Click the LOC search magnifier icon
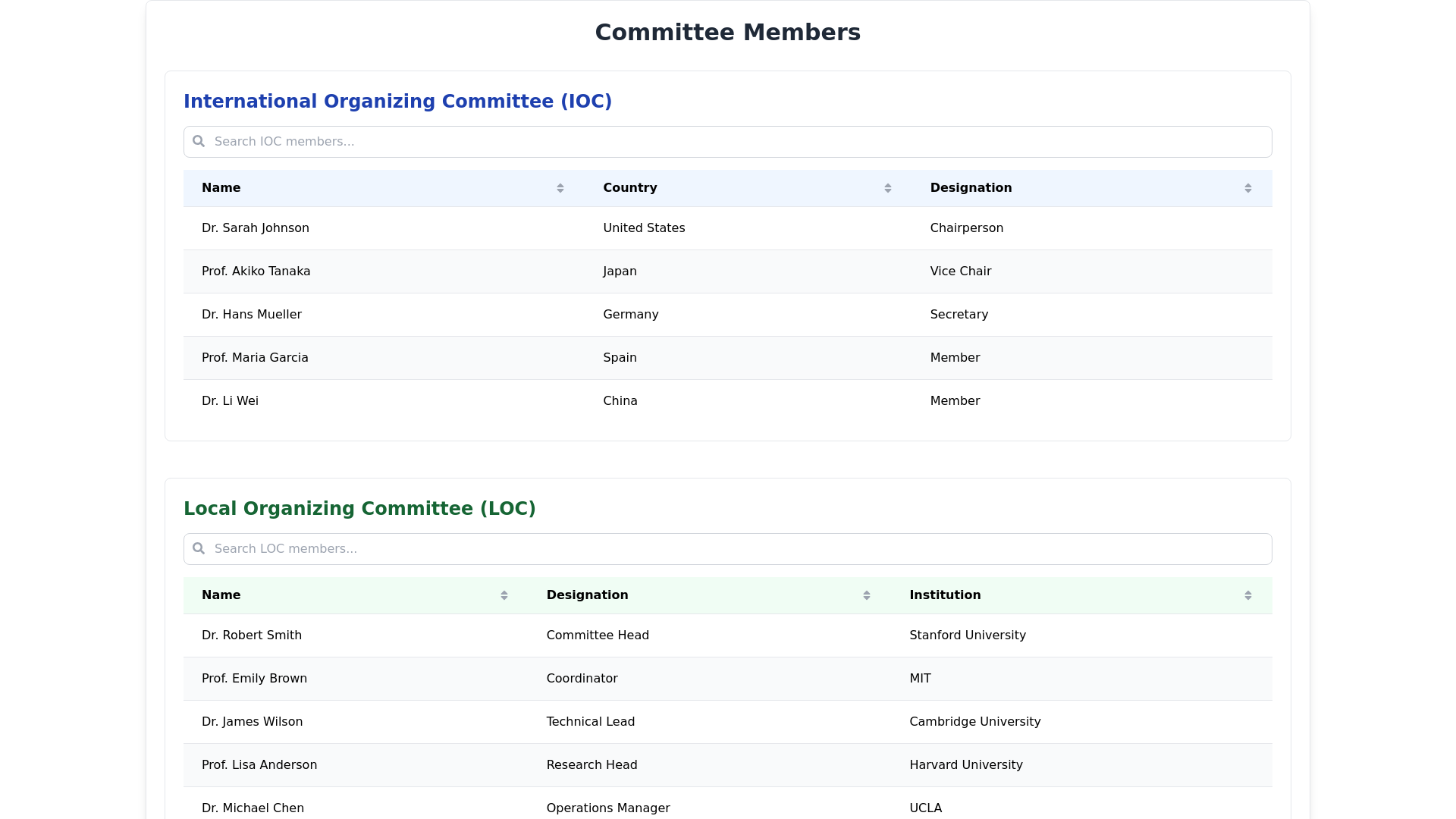This screenshot has height=819, width=1456. (199, 549)
